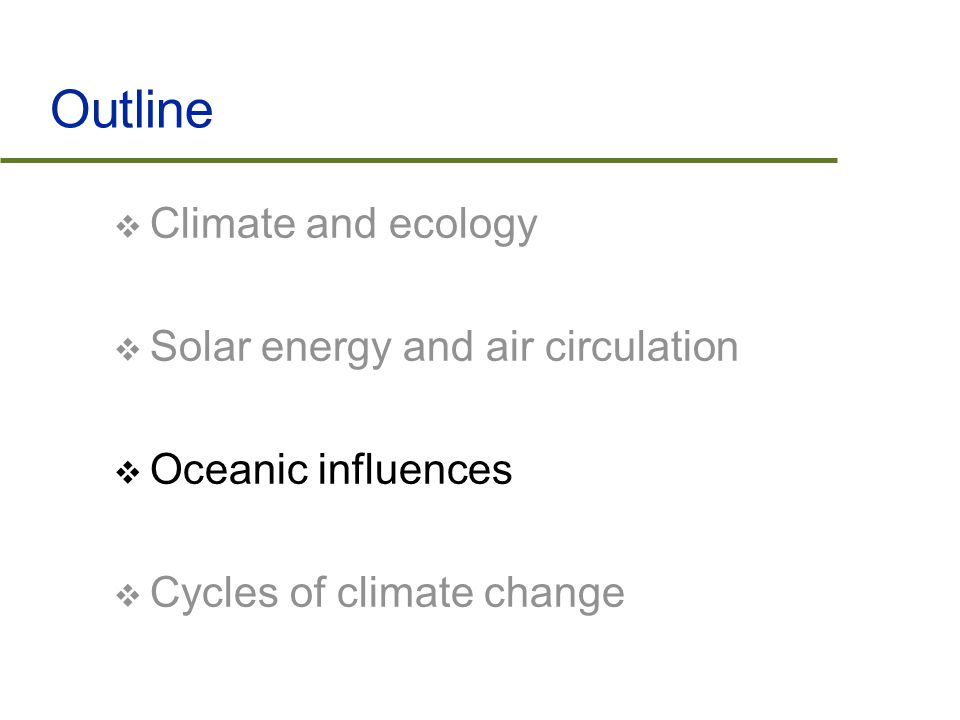960x720 pixels.
Task: Open the Cycles of climate change item
Action: 388,593
